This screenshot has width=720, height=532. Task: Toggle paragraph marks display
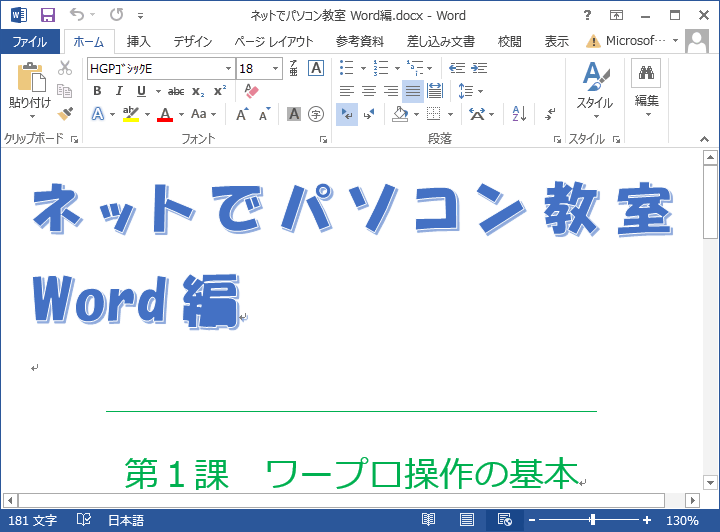click(x=550, y=114)
